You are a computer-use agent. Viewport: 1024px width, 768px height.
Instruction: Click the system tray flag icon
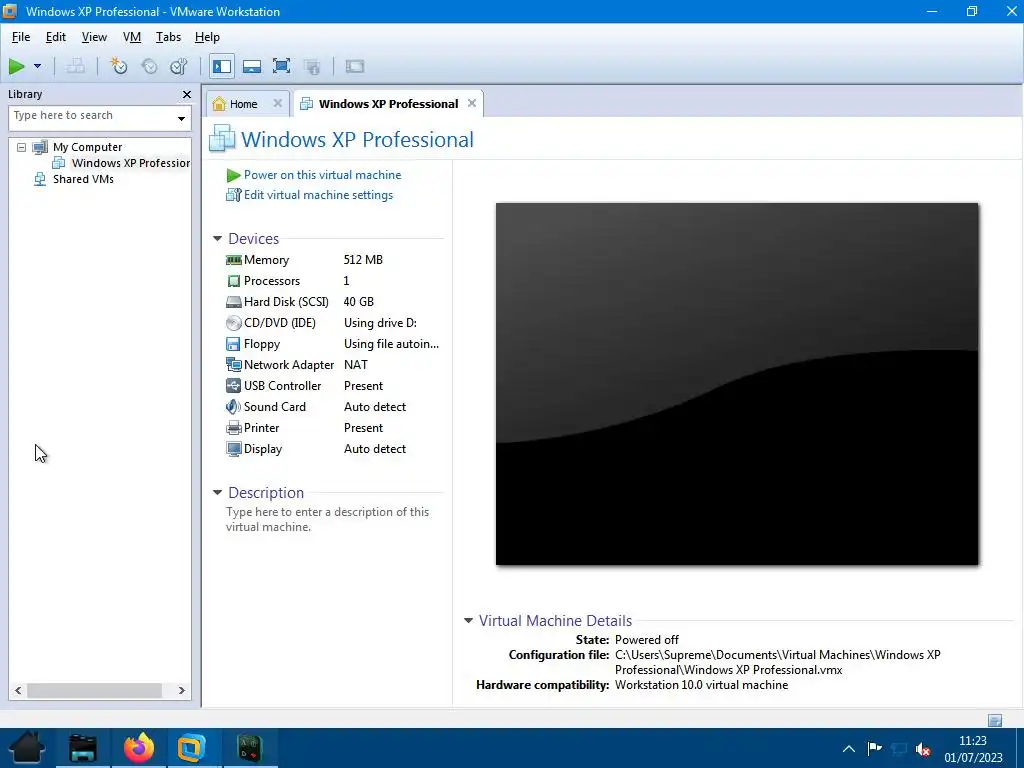tap(874, 748)
